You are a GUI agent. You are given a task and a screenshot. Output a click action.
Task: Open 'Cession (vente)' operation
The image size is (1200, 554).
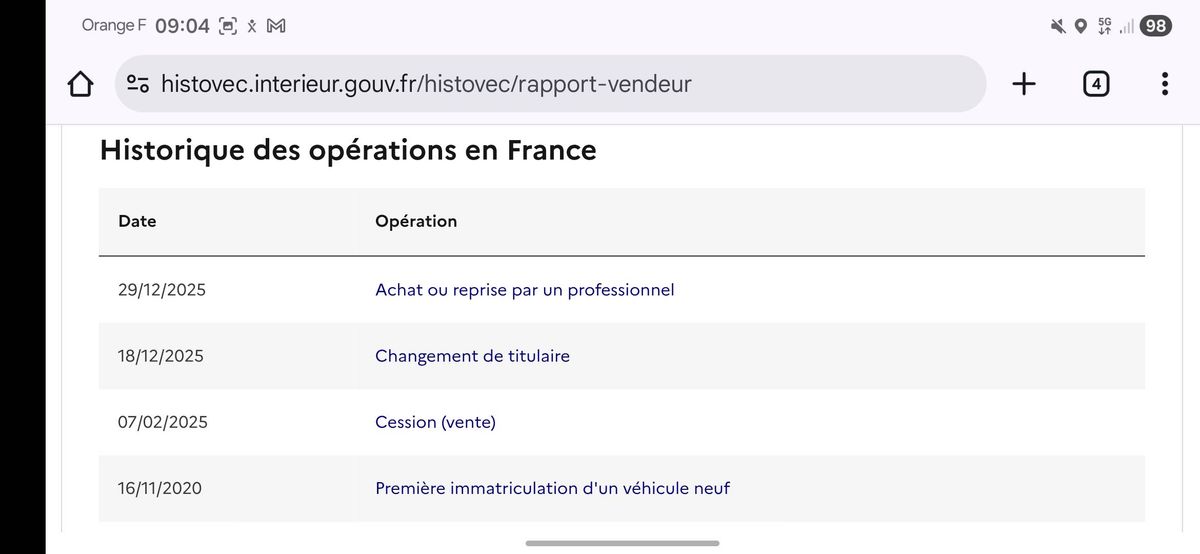(435, 422)
